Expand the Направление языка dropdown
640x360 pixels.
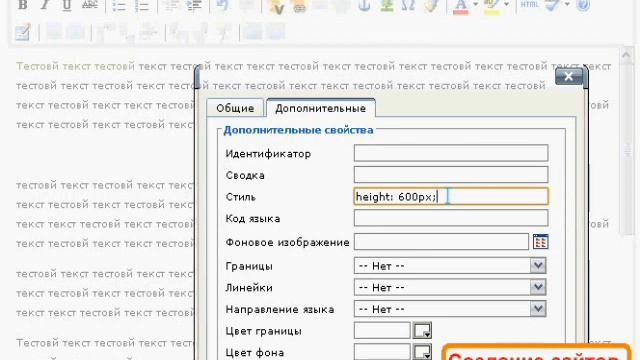(538, 309)
